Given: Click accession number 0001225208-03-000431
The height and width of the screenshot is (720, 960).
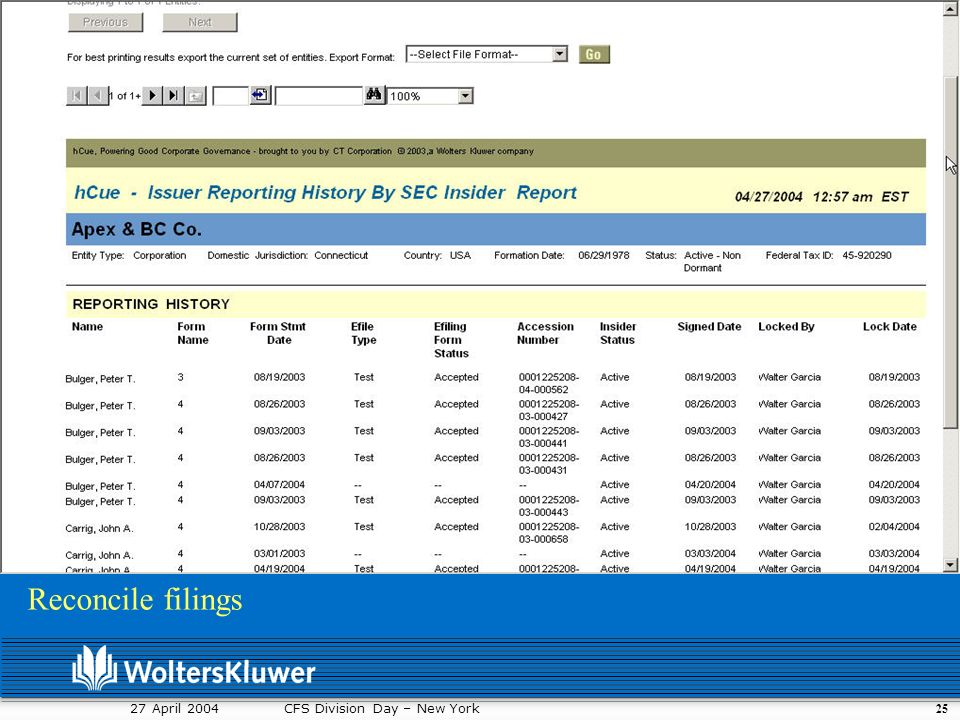Looking at the screenshot, I should tap(549, 464).
